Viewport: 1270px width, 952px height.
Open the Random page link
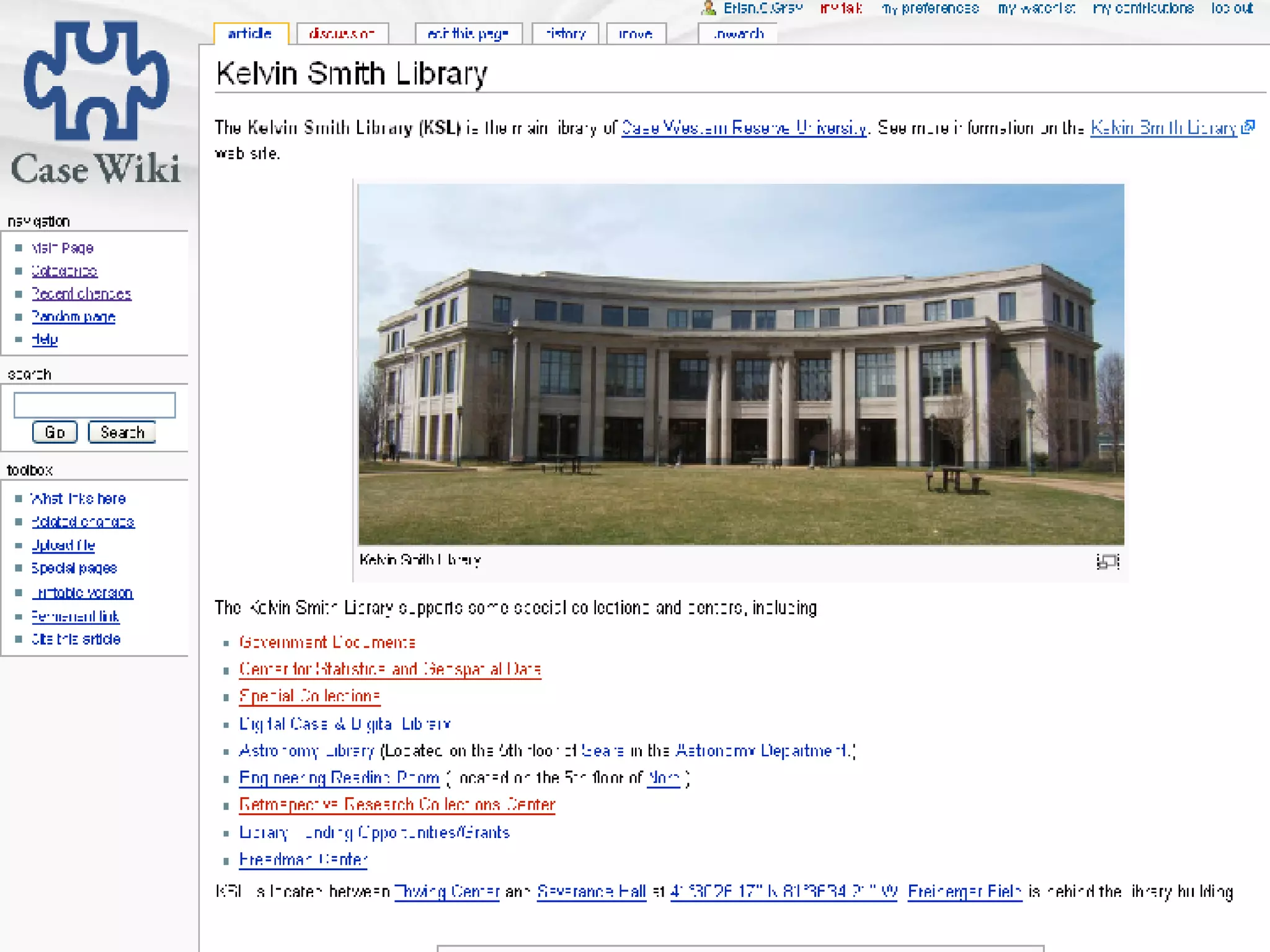[73, 317]
